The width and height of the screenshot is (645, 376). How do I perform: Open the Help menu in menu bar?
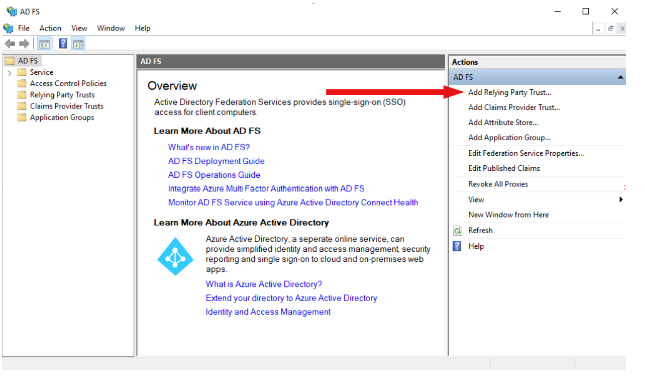click(142, 28)
